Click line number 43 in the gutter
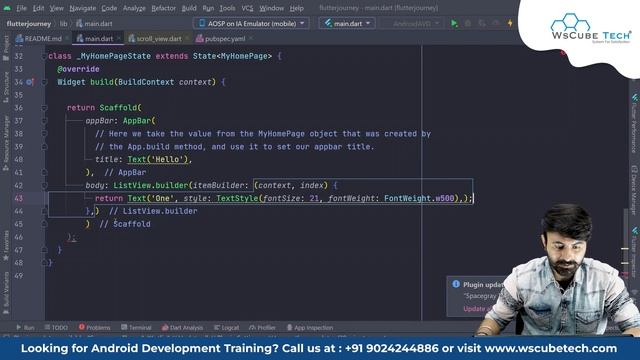The height and width of the screenshot is (360, 640). pyautogui.click(x=19, y=198)
